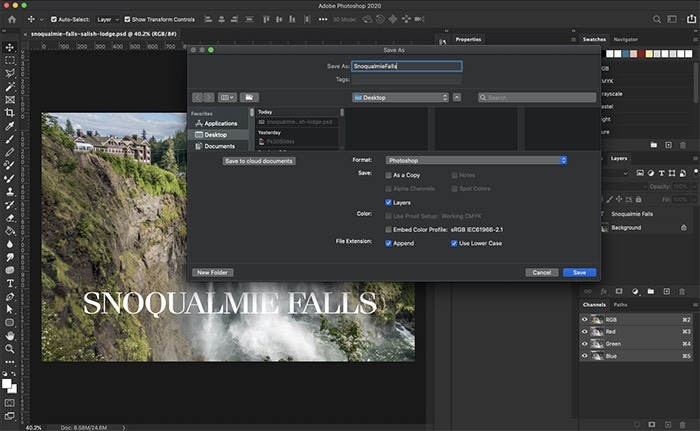Switch to the Paths tab

tap(621, 305)
